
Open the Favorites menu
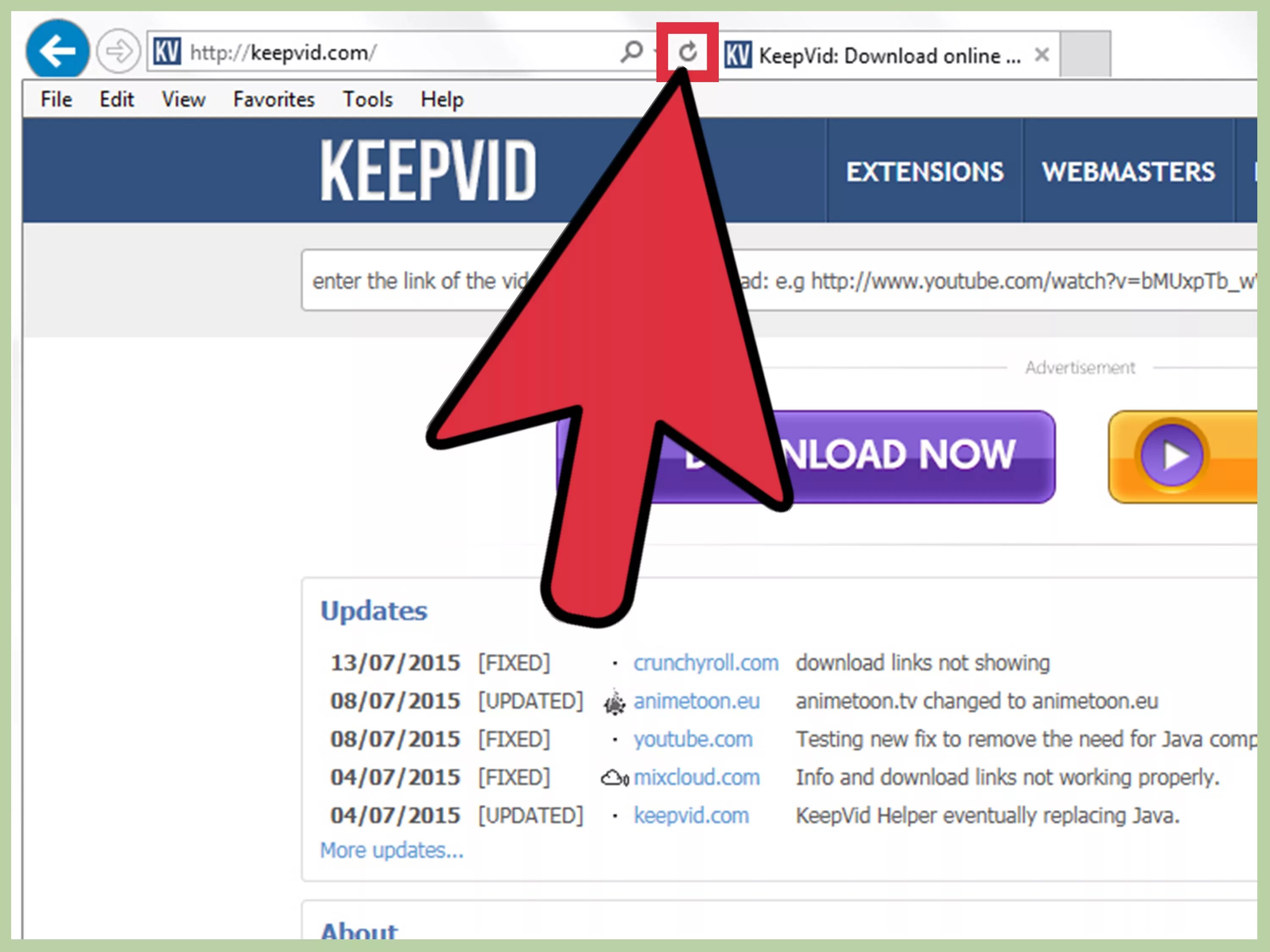click(274, 100)
